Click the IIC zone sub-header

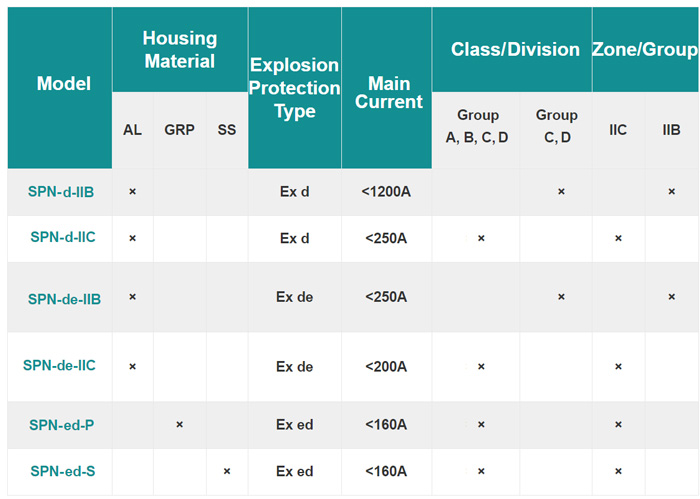click(618, 131)
